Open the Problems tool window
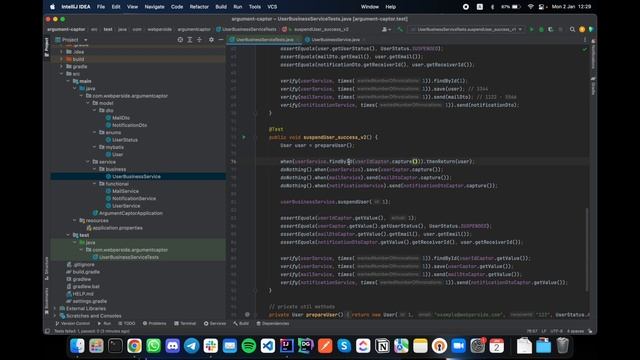 (x=154, y=323)
